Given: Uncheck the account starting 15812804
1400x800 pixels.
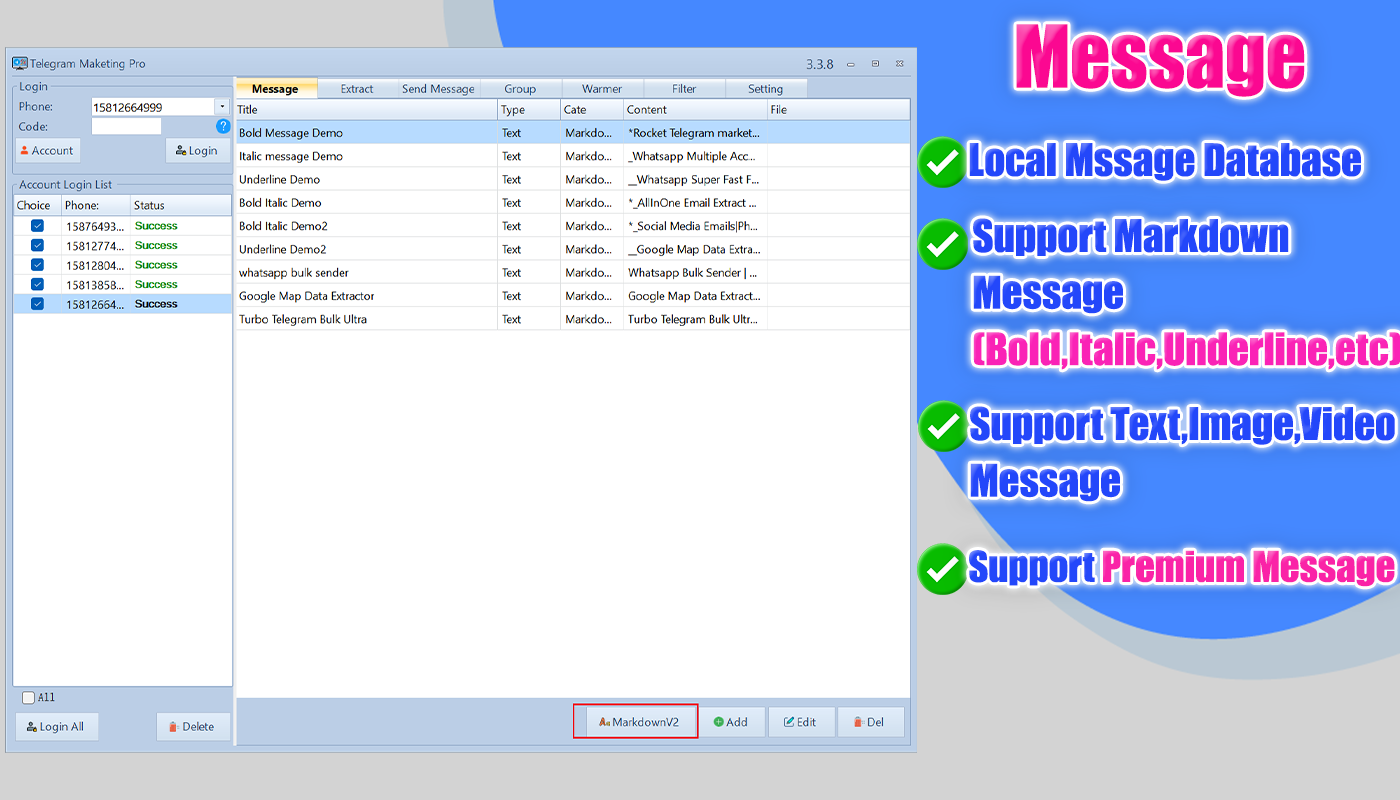Looking at the screenshot, I should tap(37, 265).
